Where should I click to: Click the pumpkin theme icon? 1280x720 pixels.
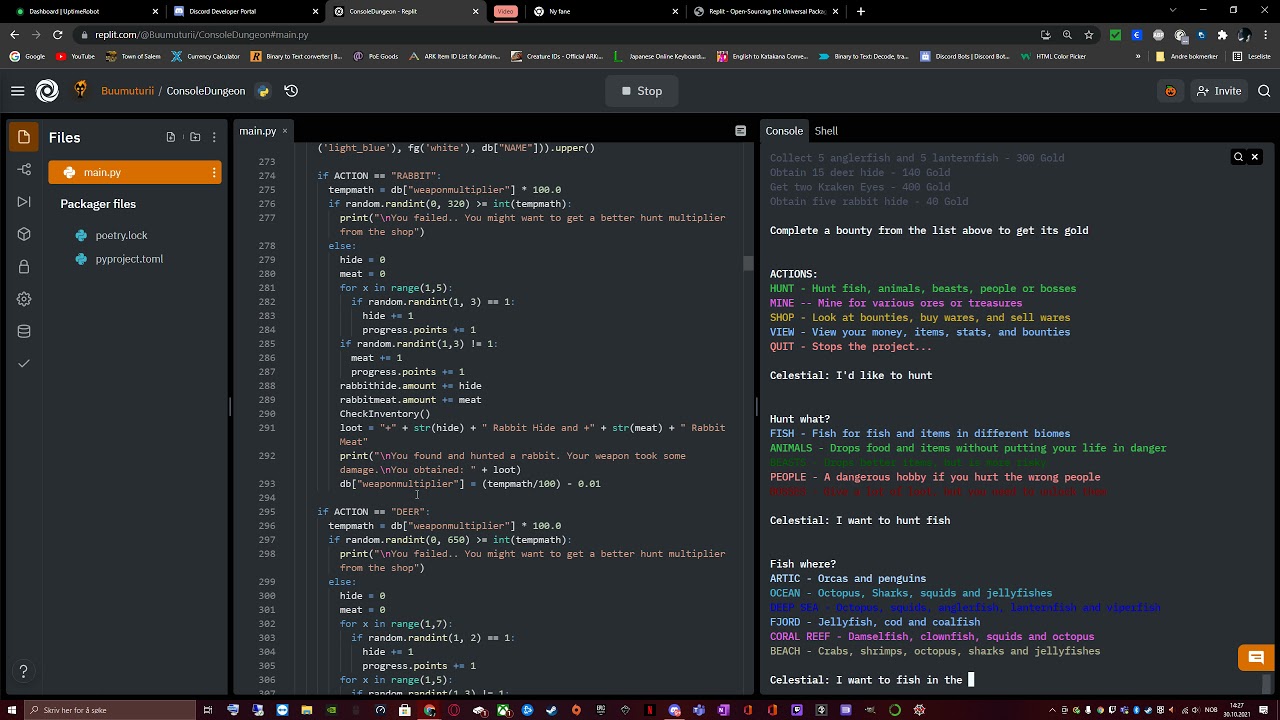pyautogui.click(x=1170, y=91)
